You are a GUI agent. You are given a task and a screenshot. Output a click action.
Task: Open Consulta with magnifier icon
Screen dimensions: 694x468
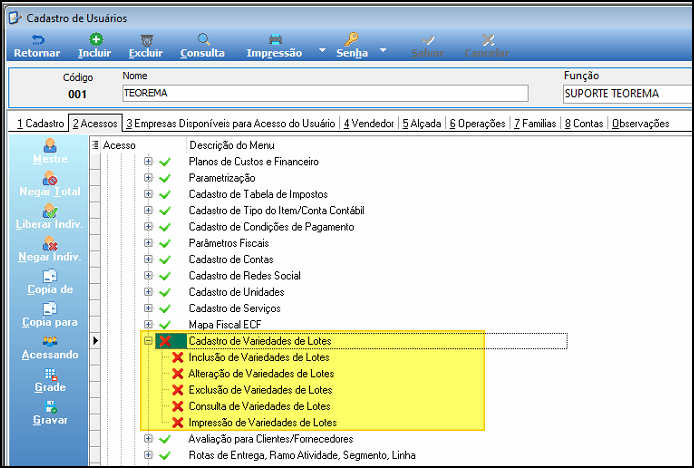[204, 39]
